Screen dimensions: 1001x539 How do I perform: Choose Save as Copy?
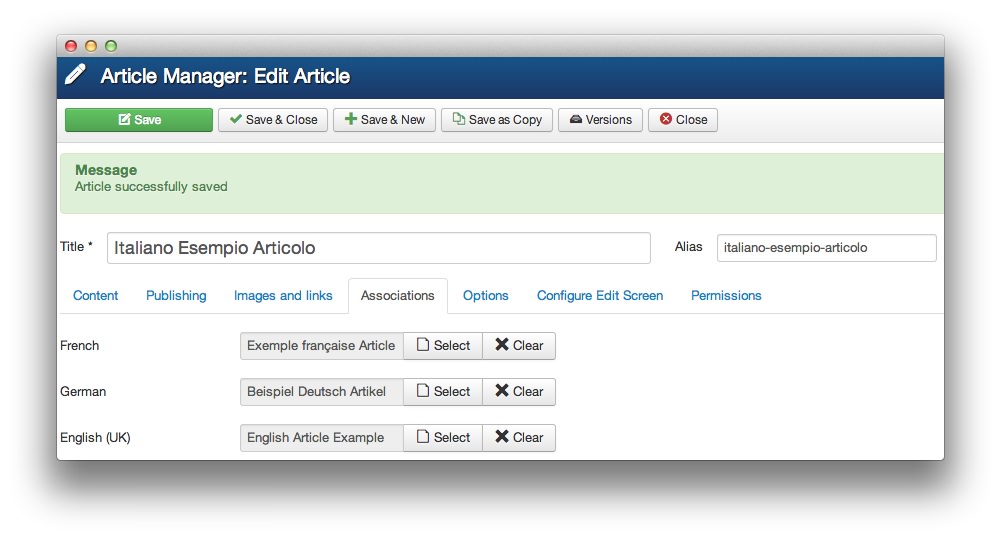(x=496, y=120)
